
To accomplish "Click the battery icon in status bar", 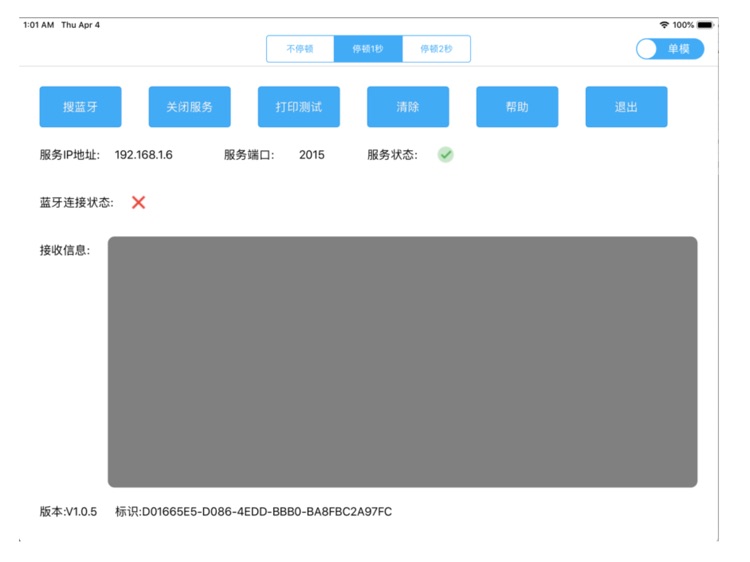I will pyautogui.click(x=705, y=24).
